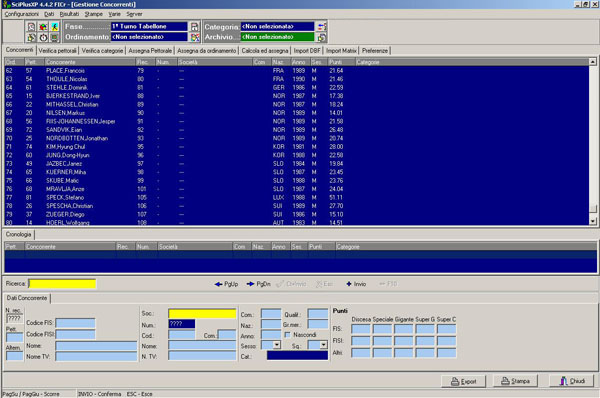Click the Stampa print button
This screenshot has height=398, width=600.
click(515, 381)
